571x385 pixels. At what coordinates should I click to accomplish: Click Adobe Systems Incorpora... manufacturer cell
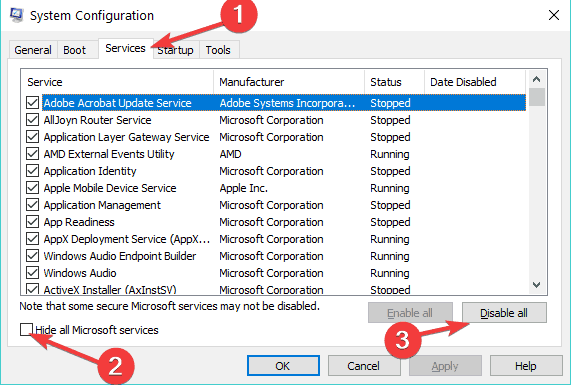[x=287, y=103]
